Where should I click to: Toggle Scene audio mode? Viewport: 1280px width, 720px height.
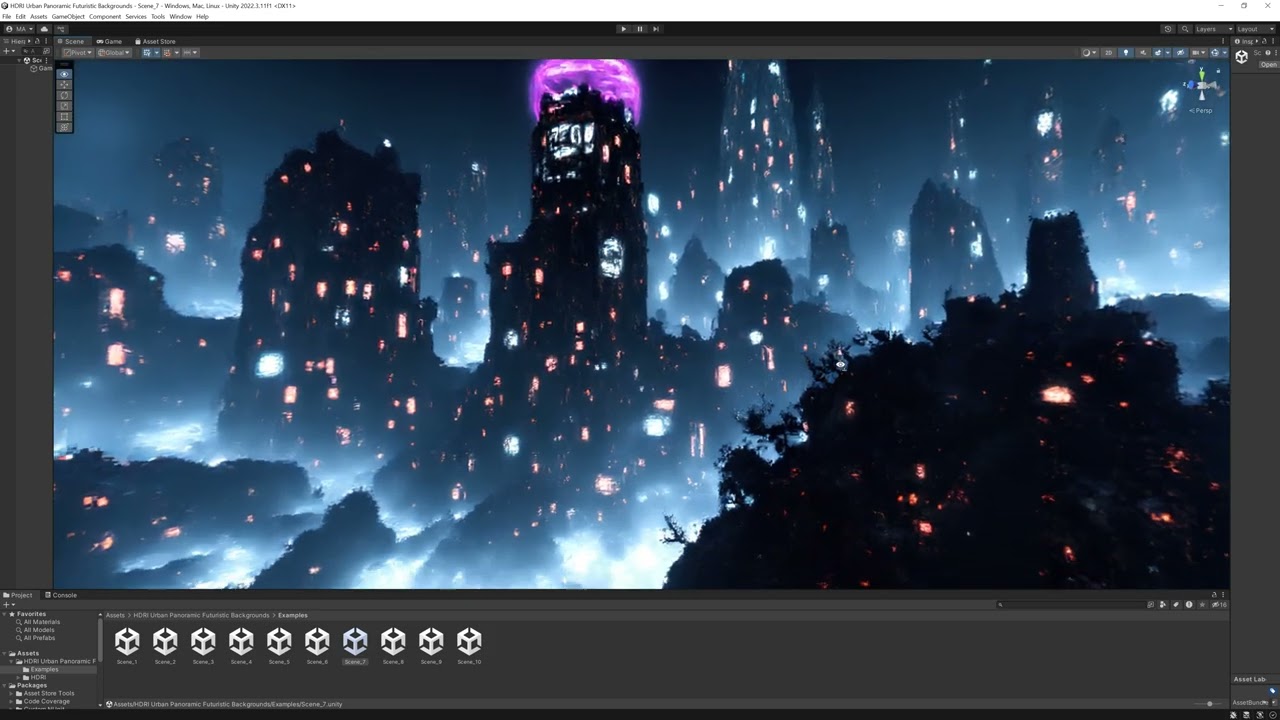(x=1143, y=52)
